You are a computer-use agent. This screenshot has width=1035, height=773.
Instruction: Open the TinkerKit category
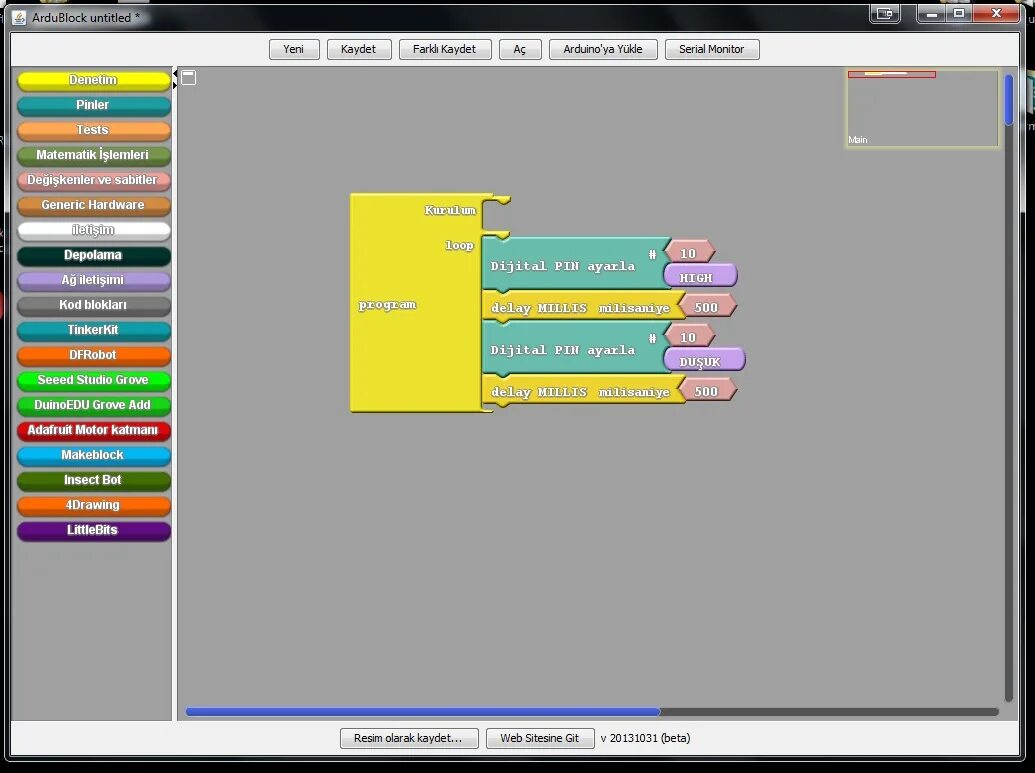pos(93,330)
